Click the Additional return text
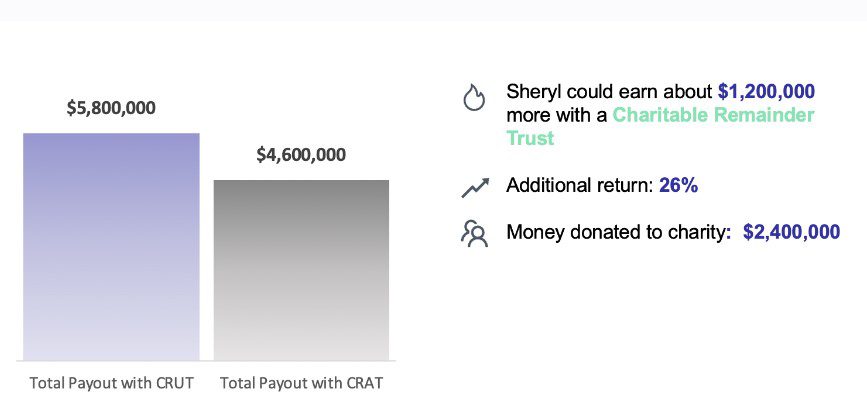 (x=580, y=186)
